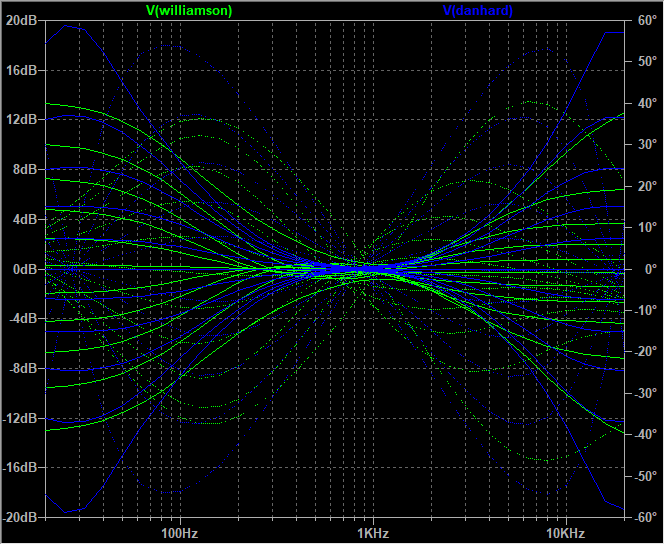
Task: Click the -20dB left axis label
Action: coord(20,517)
